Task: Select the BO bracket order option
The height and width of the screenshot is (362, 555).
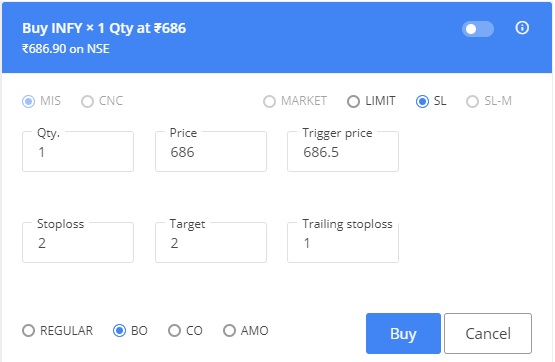Action: tap(119, 331)
